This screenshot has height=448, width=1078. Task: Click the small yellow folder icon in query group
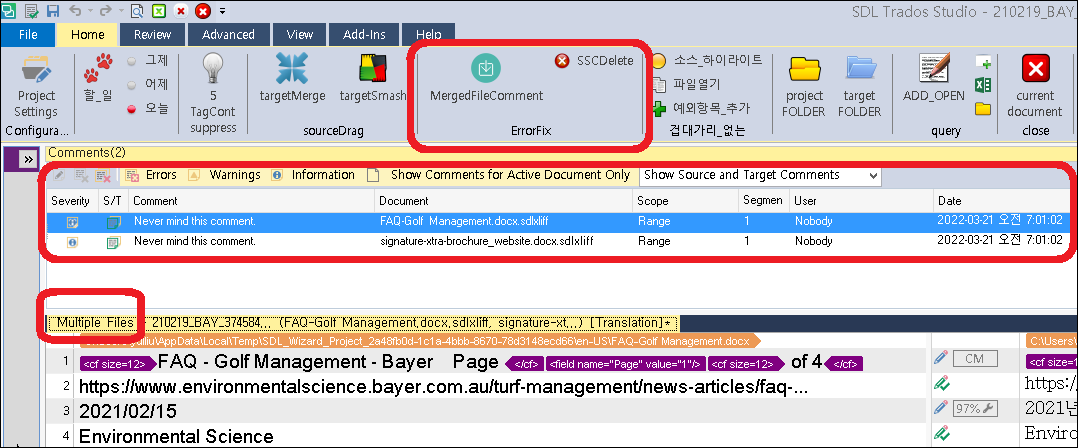(x=982, y=109)
